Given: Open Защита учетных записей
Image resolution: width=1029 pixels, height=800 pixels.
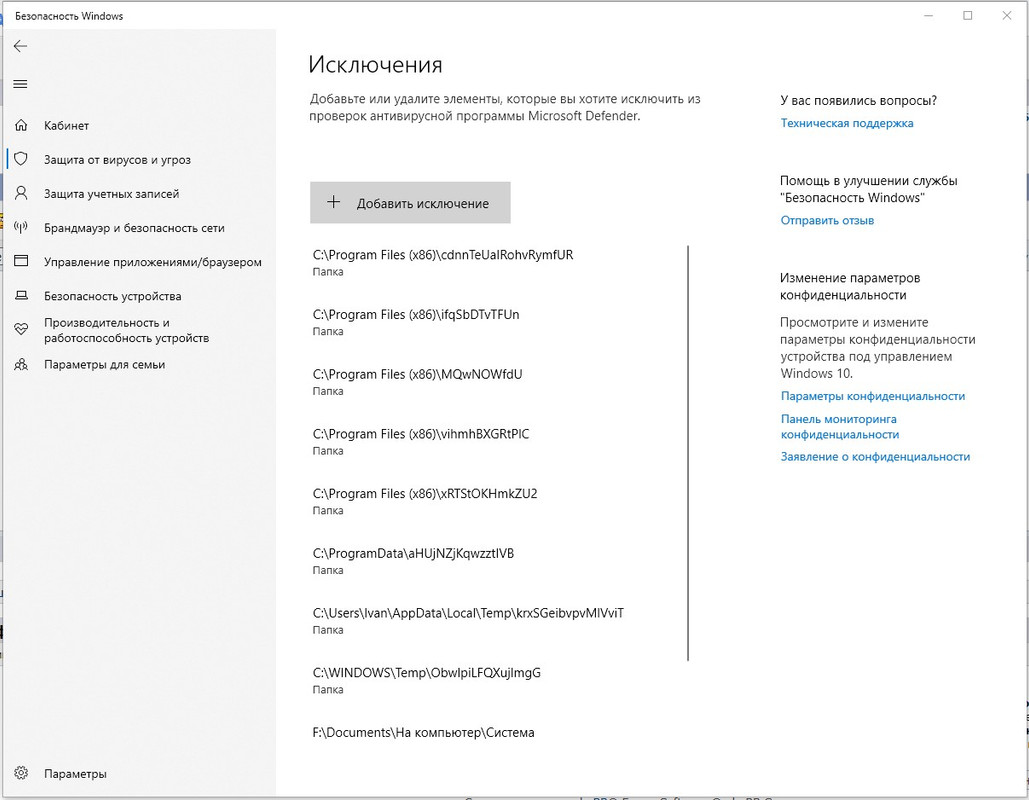Looking at the screenshot, I should (x=112, y=194).
